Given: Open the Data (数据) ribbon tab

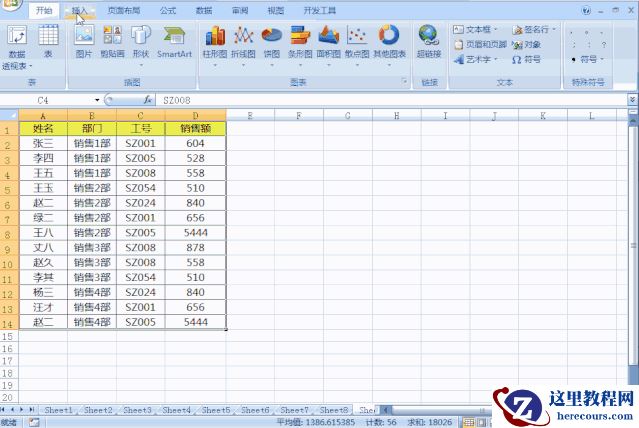Looking at the screenshot, I should pos(204,11).
